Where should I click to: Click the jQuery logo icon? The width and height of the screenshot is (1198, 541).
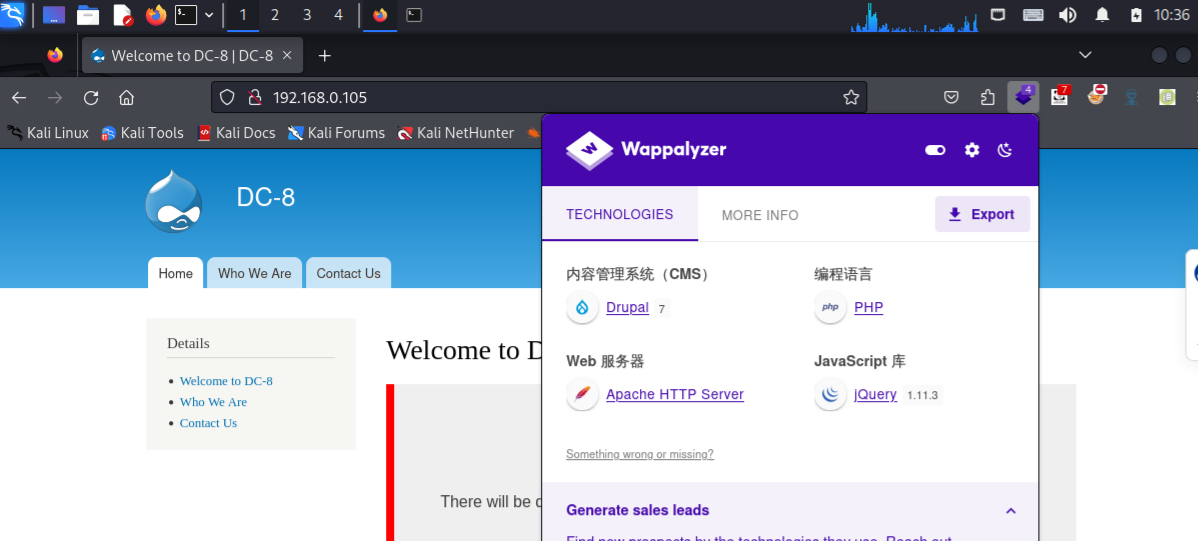click(830, 394)
